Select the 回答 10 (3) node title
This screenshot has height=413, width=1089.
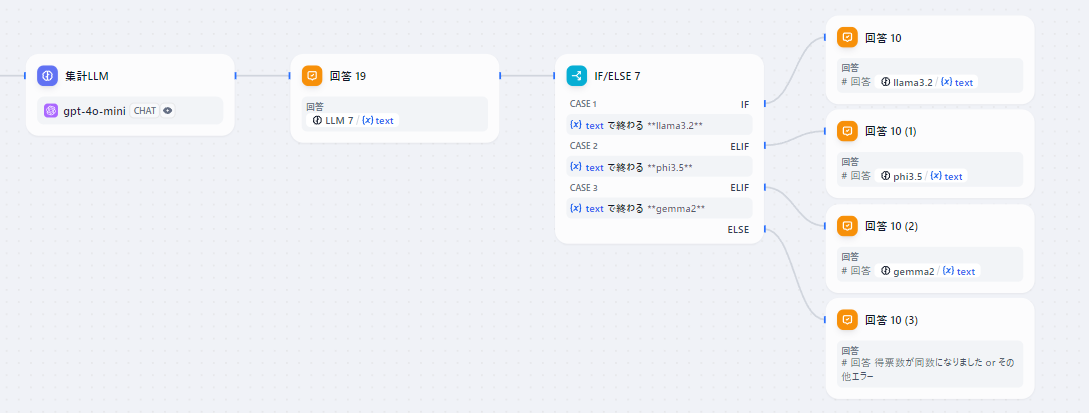(892, 320)
